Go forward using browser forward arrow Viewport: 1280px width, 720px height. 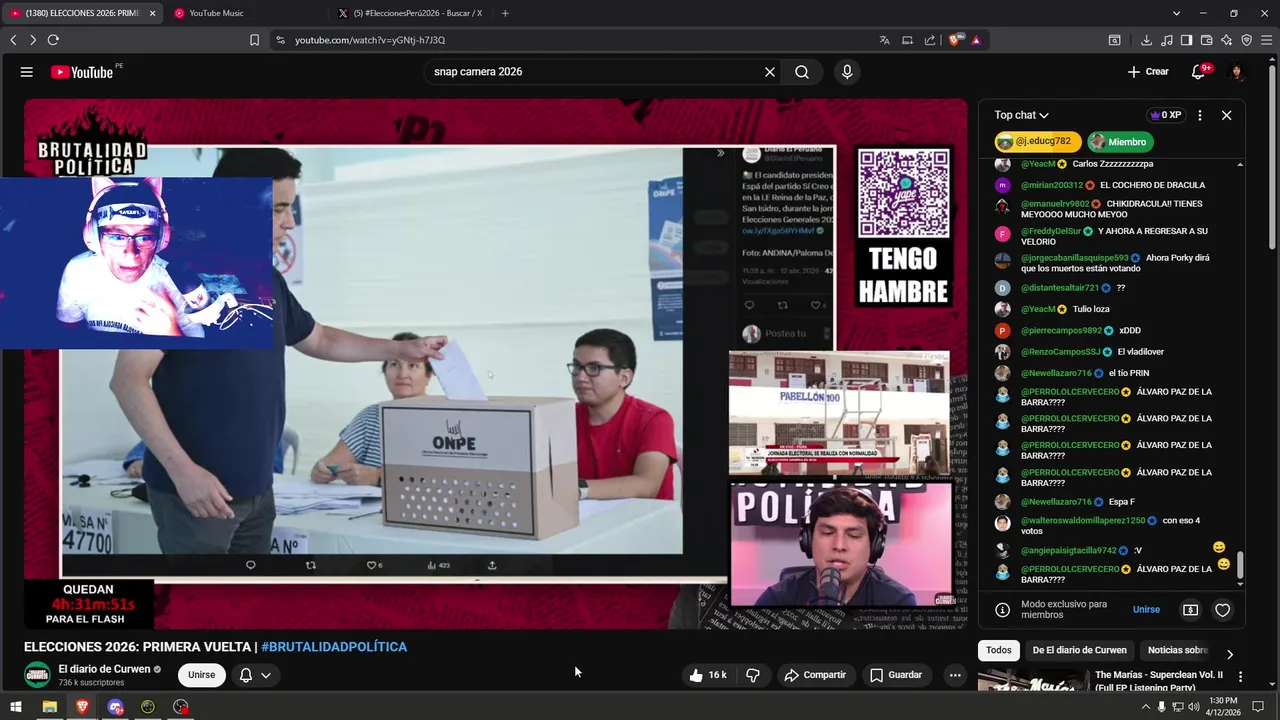tap(32, 40)
